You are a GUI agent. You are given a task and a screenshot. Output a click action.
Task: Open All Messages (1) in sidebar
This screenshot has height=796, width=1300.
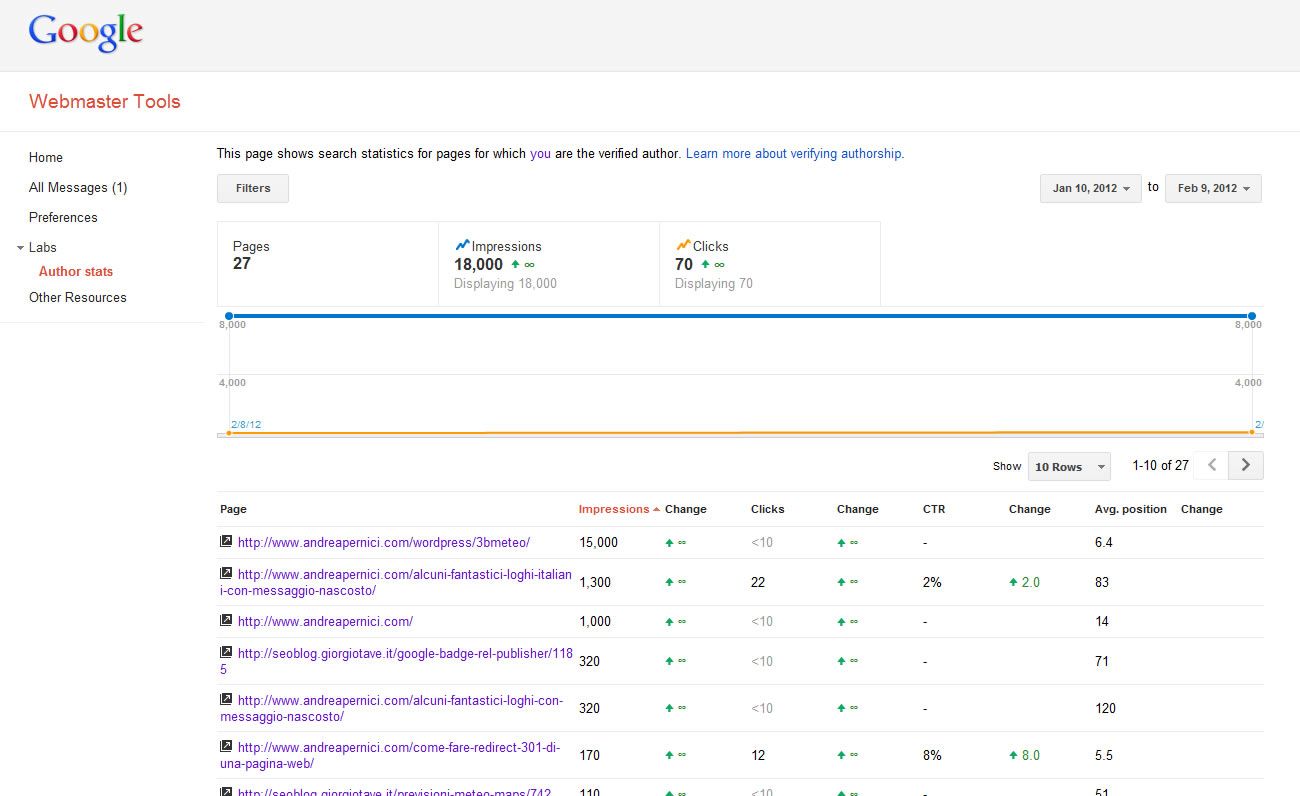click(x=78, y=187)
